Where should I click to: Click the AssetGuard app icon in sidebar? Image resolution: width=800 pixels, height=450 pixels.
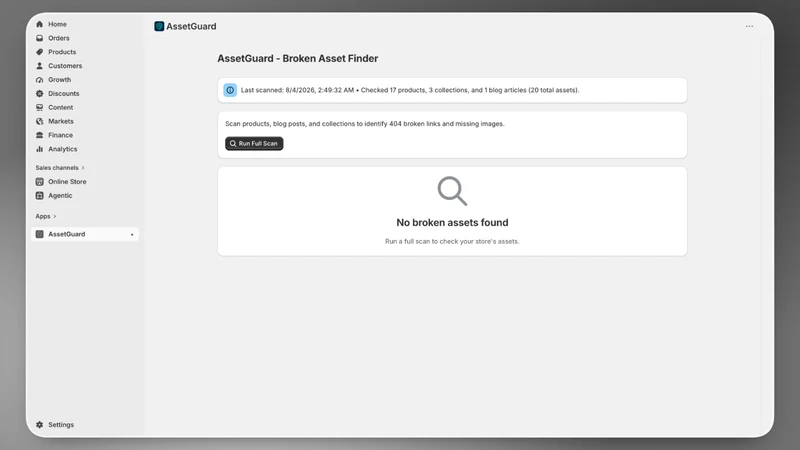(x=39, y=234)
